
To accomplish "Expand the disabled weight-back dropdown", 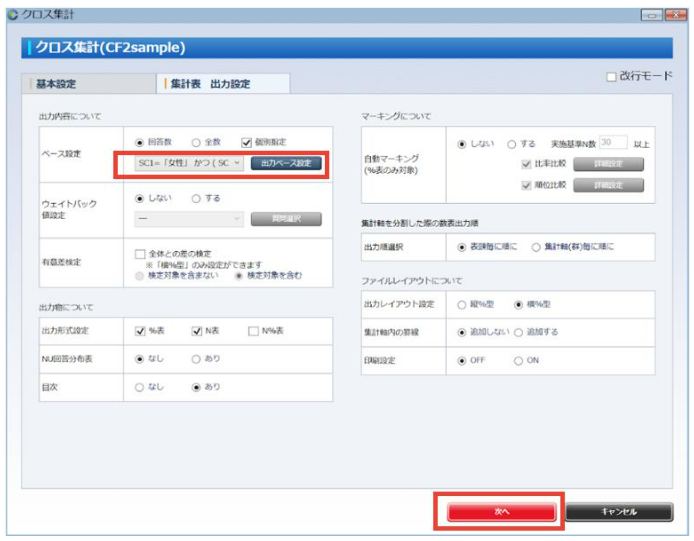I will click(189, 218).
